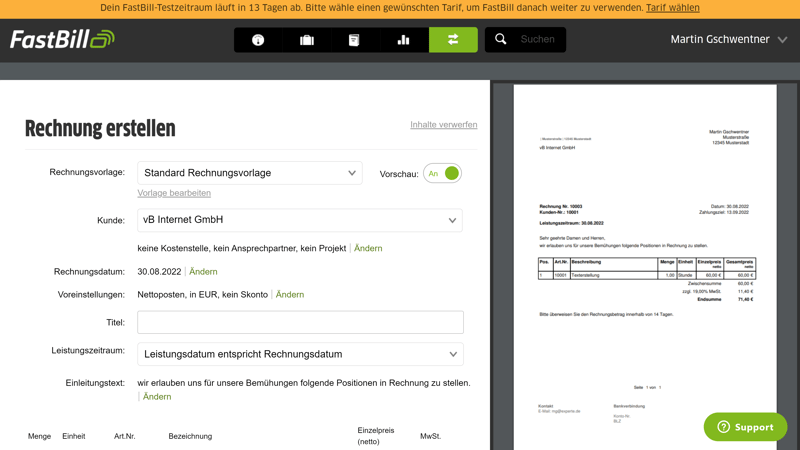Open the info dashboard icon in navbar
800x450 pixels.
pyautogui.click(x=258, y=40)
